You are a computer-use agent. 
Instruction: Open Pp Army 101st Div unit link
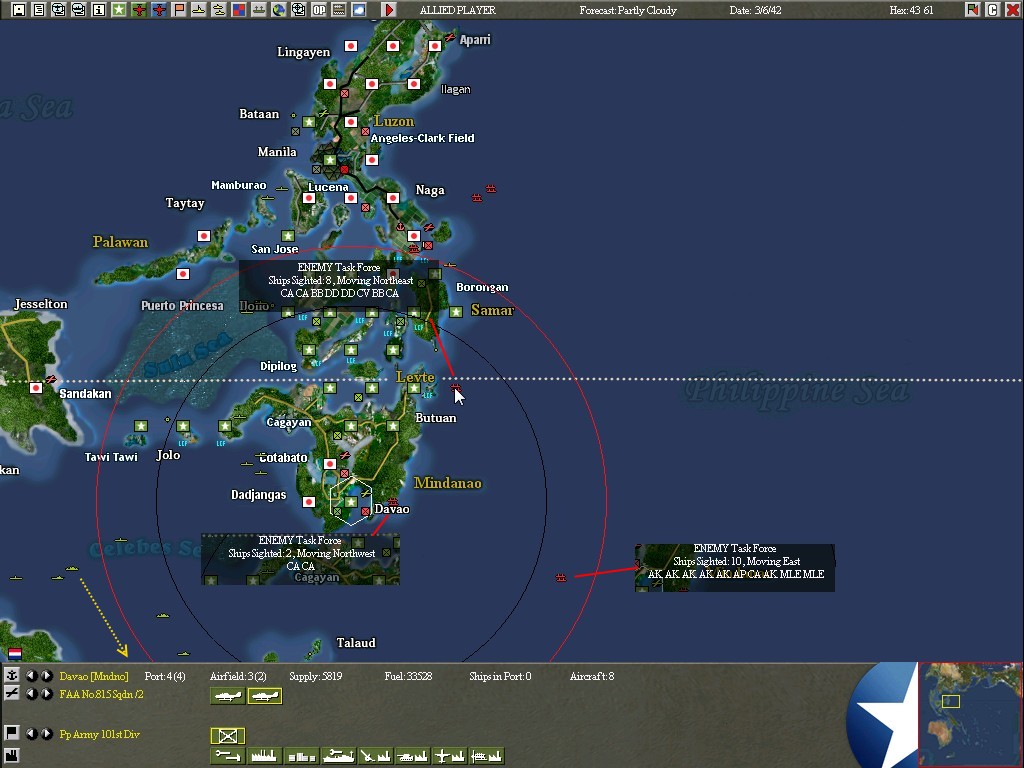click(99, 734)
